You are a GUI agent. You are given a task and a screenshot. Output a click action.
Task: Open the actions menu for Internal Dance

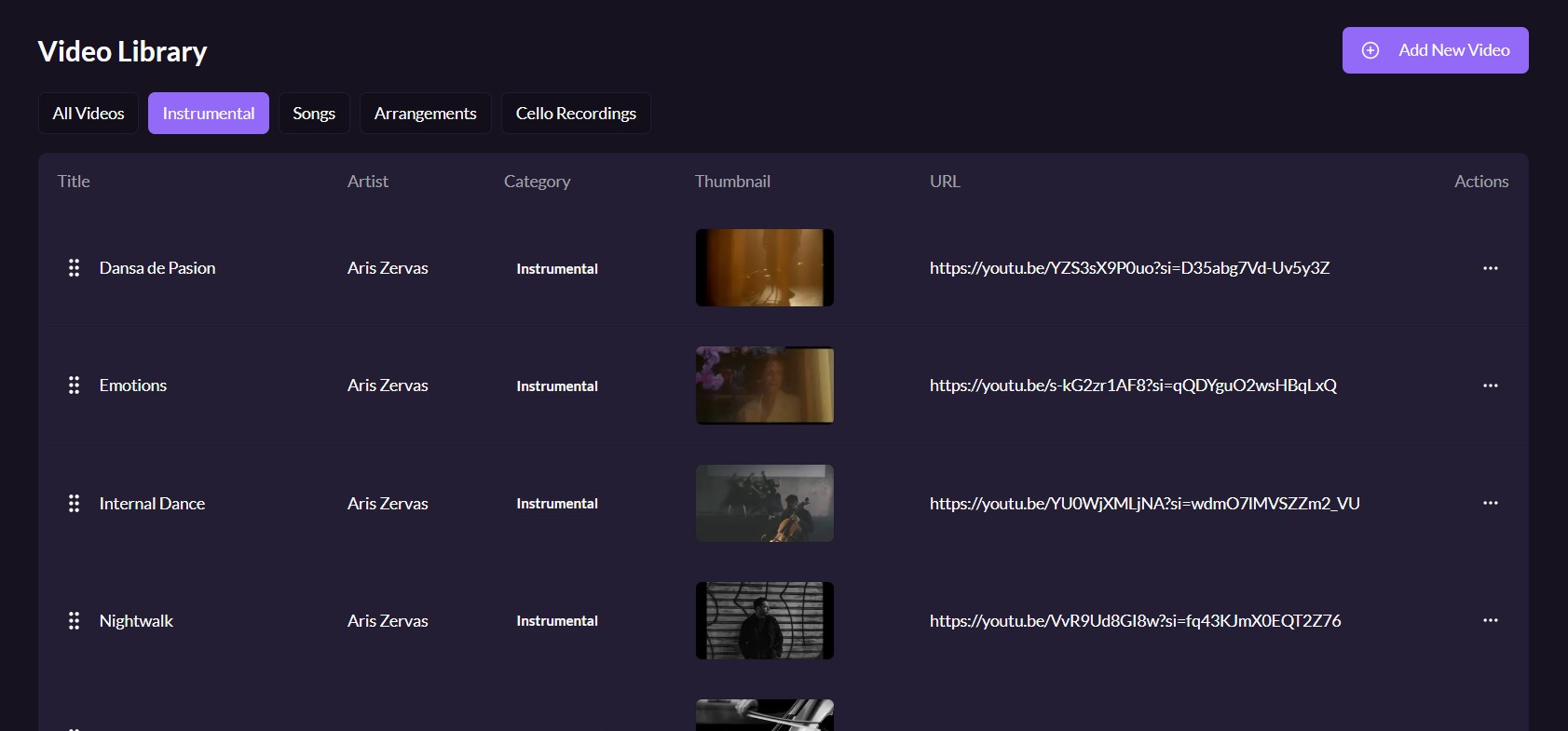(x=1490, y=503)
